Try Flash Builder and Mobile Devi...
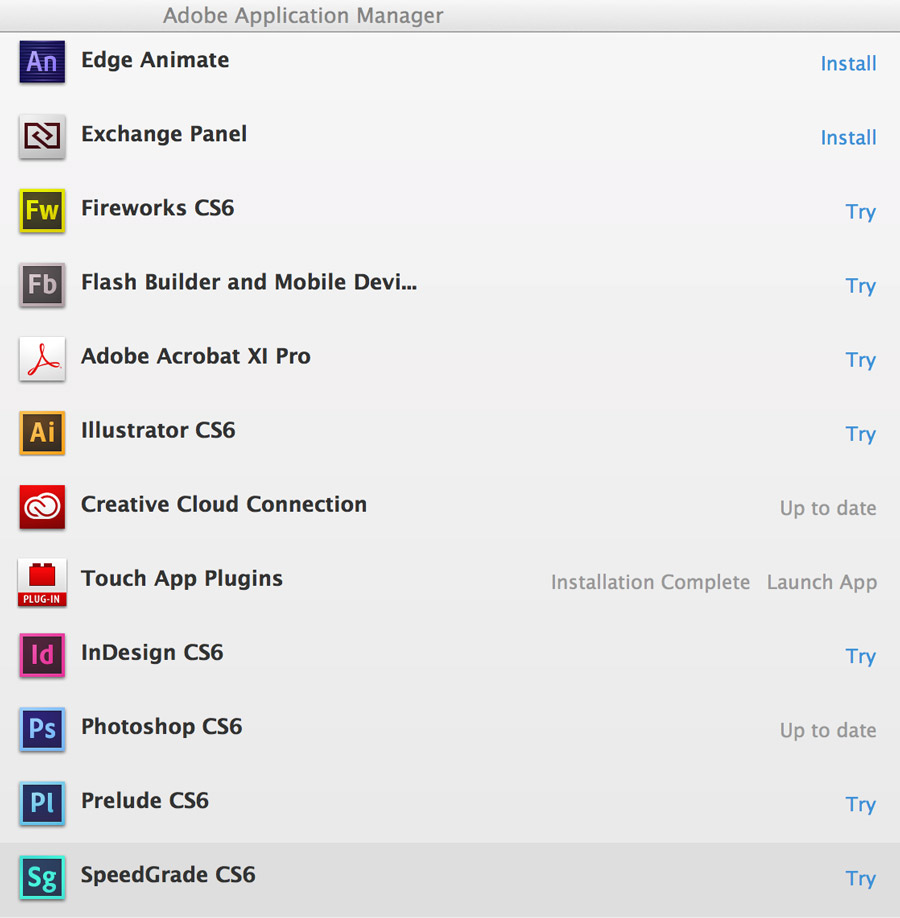This screenshot has height=918, width=900. pyautogui.click(x=861, y=286)
